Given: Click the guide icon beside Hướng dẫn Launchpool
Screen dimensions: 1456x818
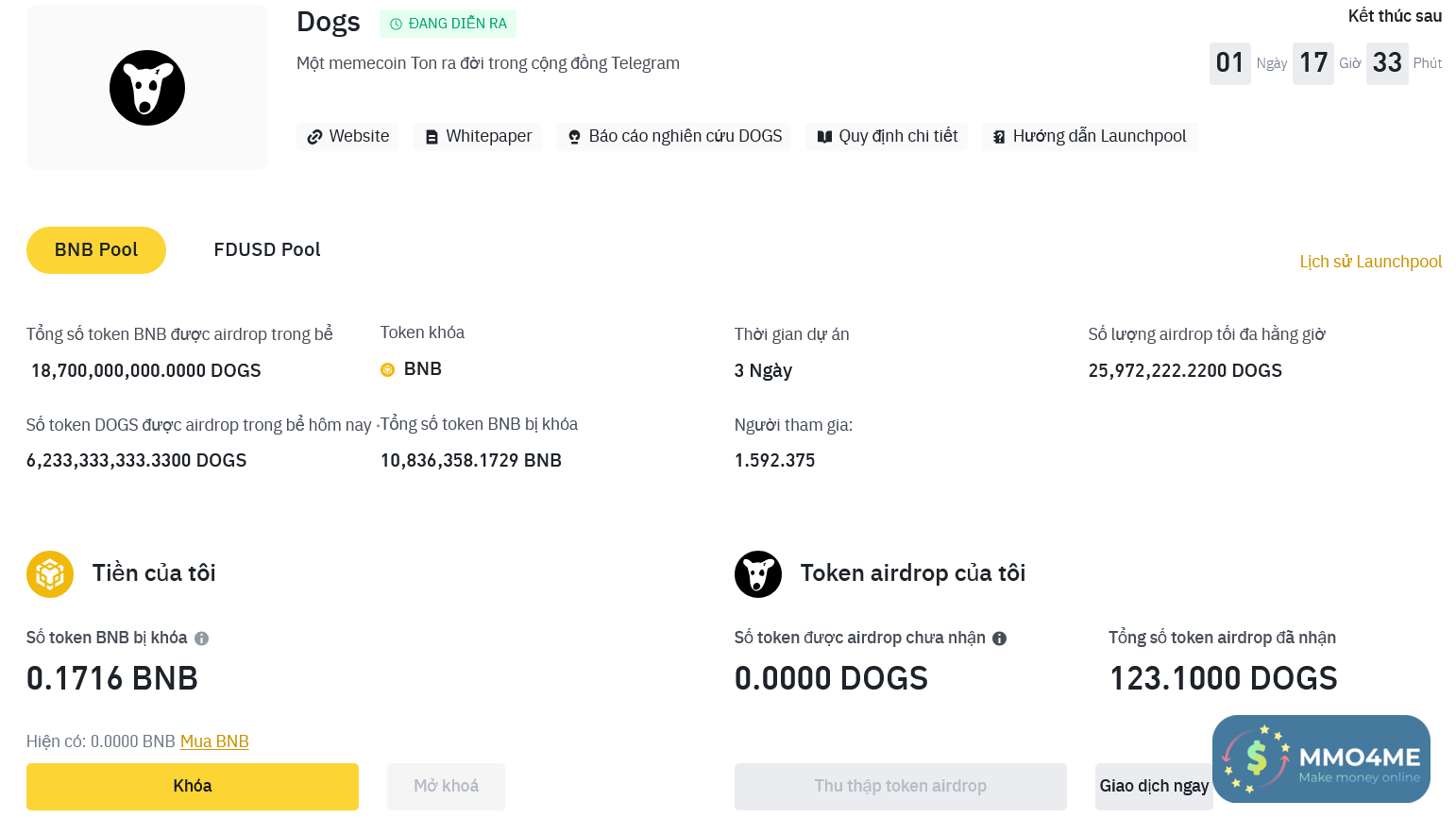Looking at the screenshot, I should [x=999, y=137].
